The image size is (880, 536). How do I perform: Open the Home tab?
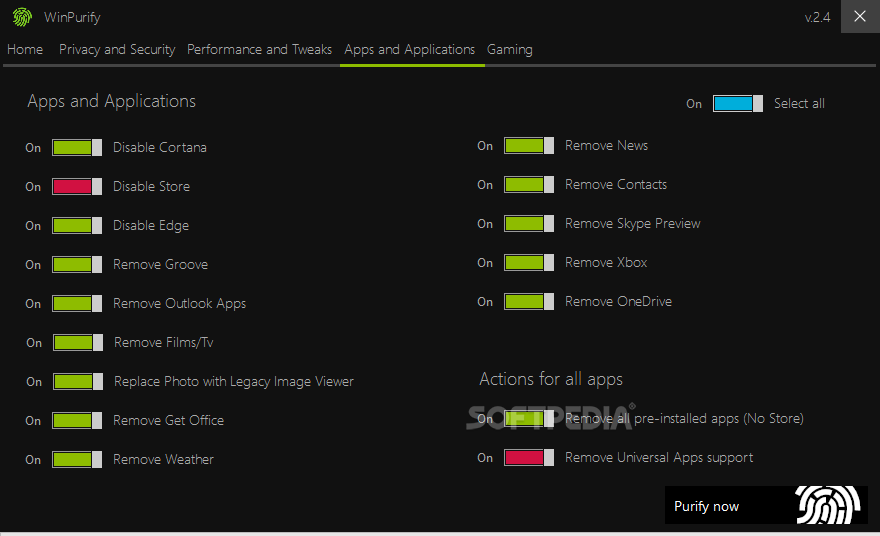coord(25,49)
